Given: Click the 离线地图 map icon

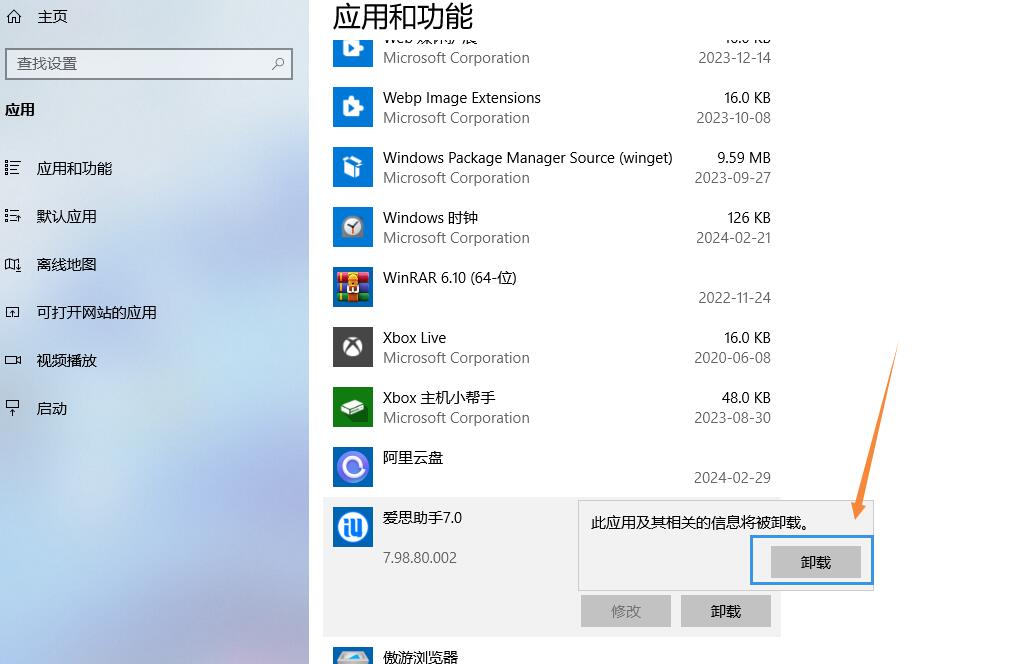Looking at the screenshot, I should pyautogui.click(x=12, y=264).
